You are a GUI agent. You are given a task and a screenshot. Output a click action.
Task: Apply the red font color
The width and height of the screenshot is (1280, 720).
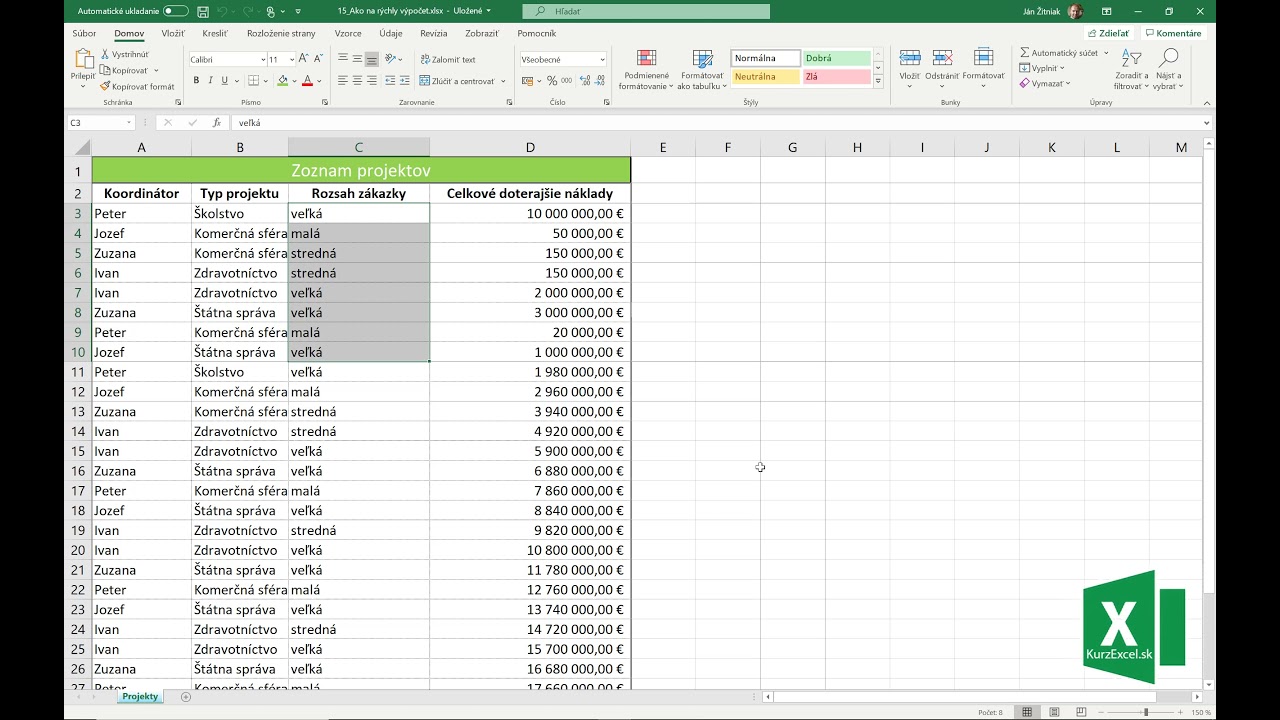click(x=307, y=81)
